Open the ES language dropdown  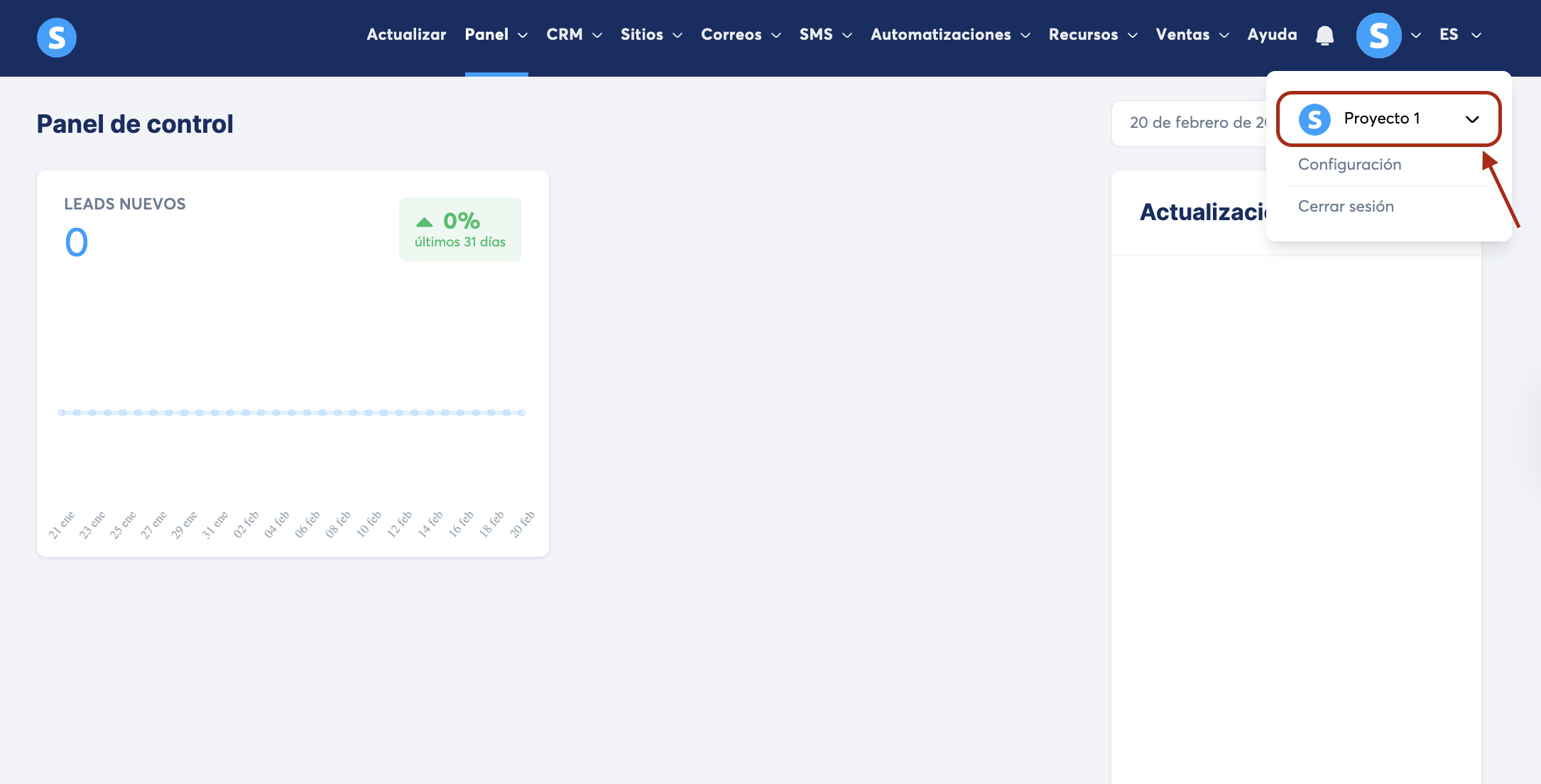tap(1459, 35)
